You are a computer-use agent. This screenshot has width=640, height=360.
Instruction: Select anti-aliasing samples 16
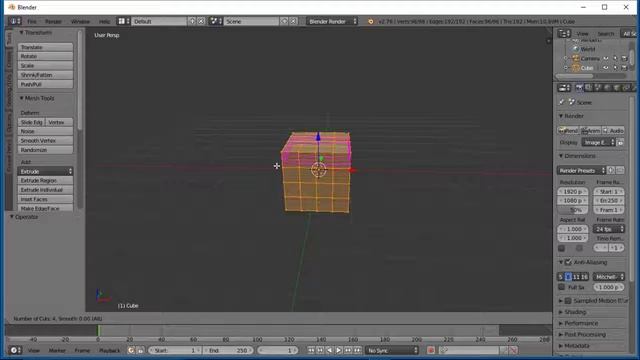[584, 277]
